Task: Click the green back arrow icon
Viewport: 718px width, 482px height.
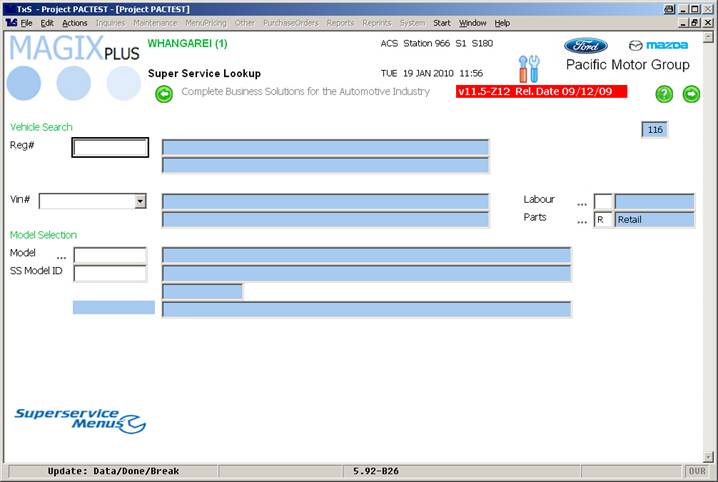Action: (164, 94)
